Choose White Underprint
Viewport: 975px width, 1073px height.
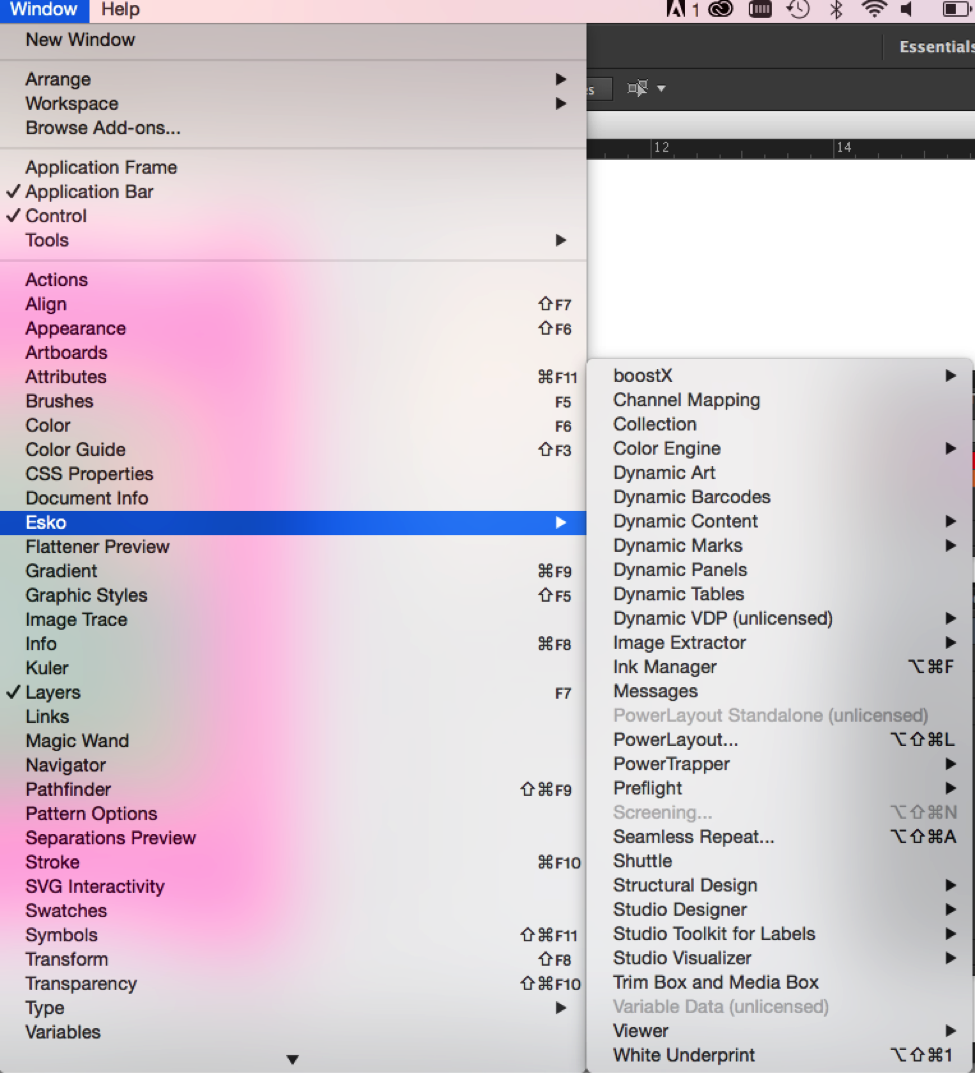pos(780,1055)
